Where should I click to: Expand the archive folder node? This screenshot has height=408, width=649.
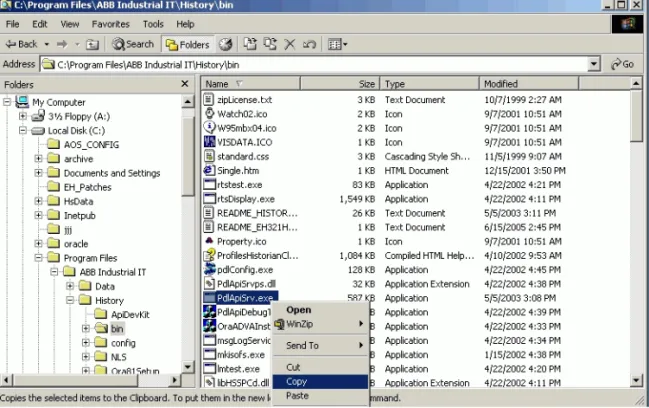click(38, 159)
